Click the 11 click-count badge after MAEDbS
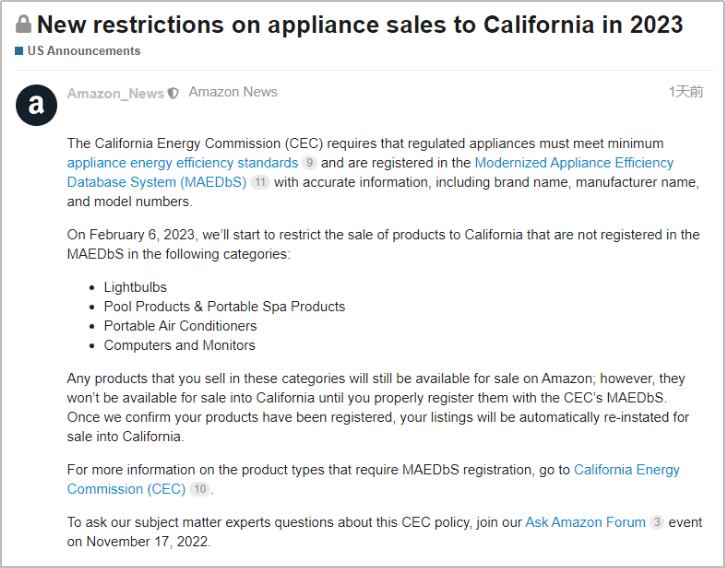 coord(260,182)
